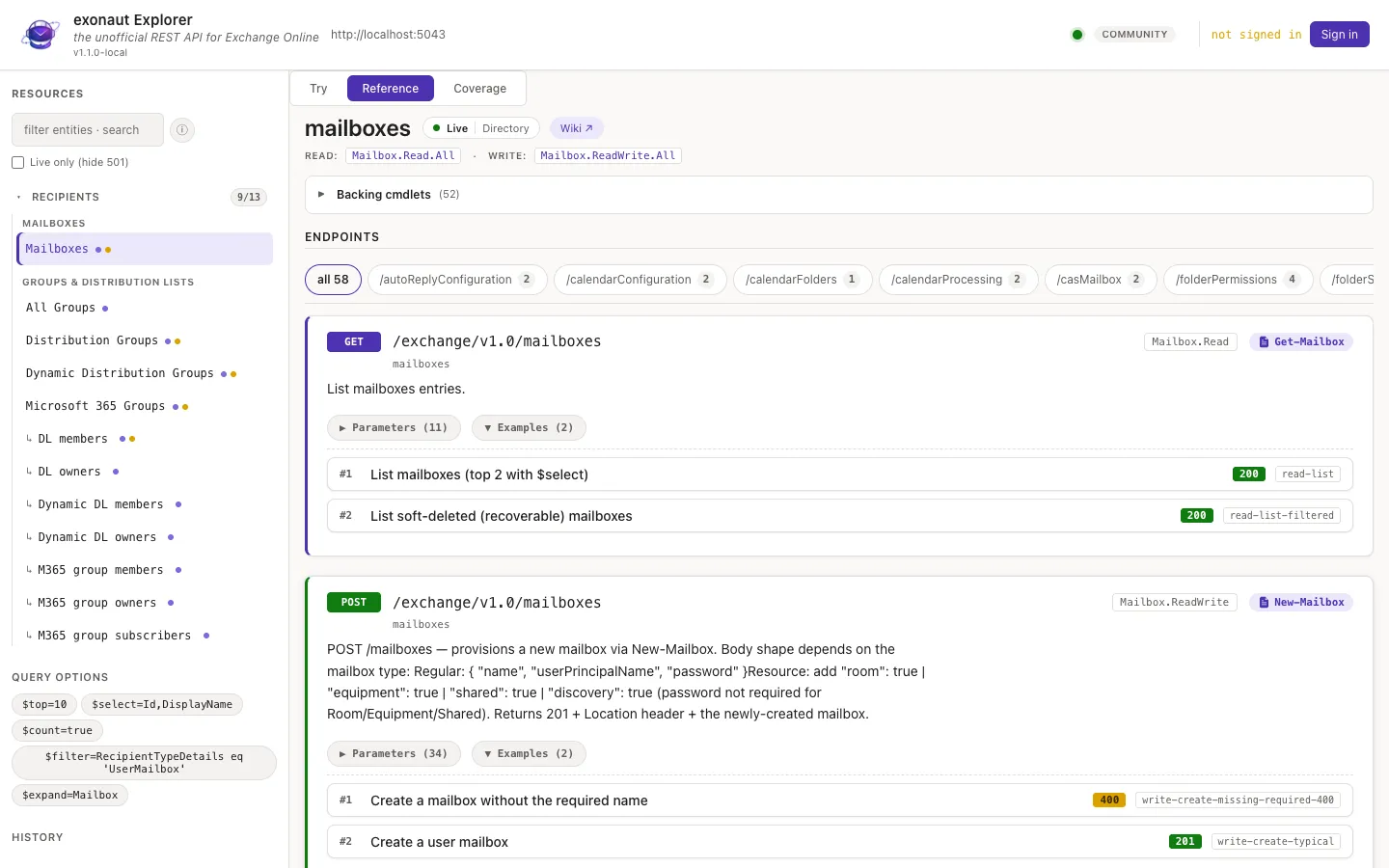Select Mailboxes in the sidebar

pos(146,249)
